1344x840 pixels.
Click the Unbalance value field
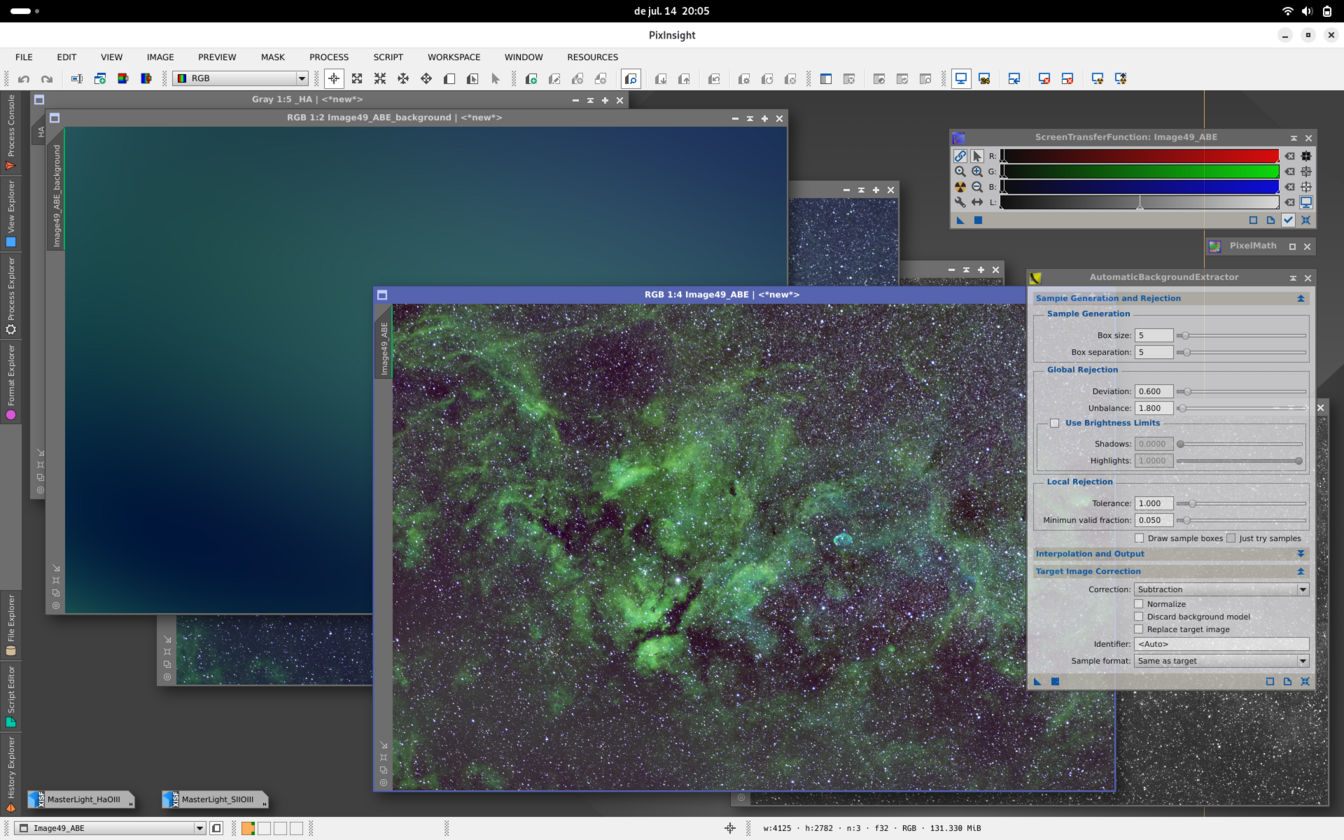[1153, 408]
